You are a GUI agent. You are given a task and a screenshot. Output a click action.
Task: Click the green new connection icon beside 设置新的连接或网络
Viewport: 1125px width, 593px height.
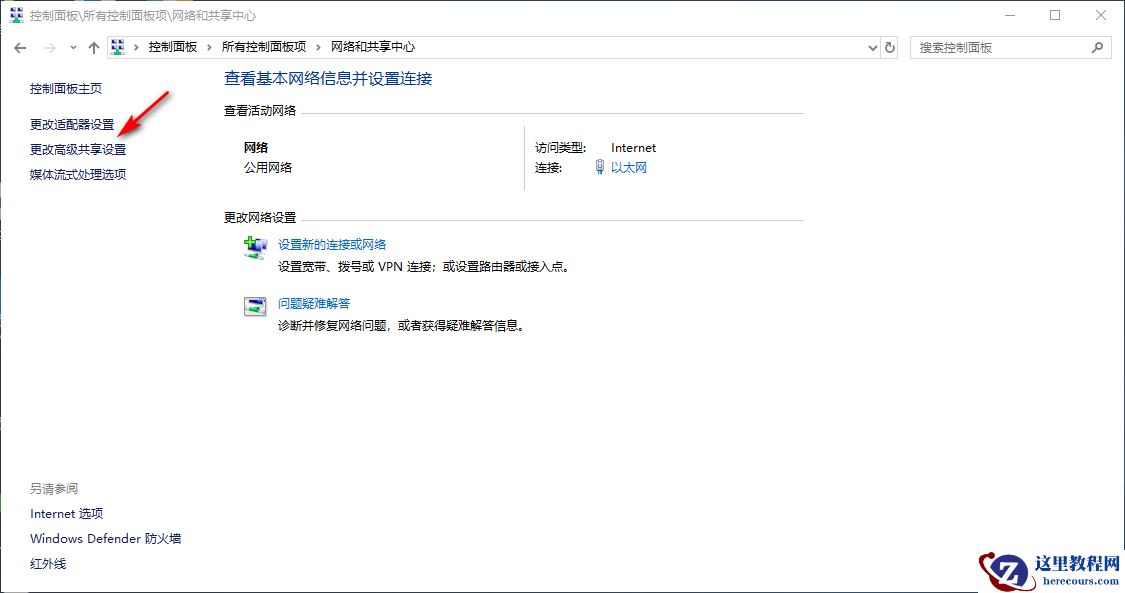pyautogui.click(x=253, y=245)
